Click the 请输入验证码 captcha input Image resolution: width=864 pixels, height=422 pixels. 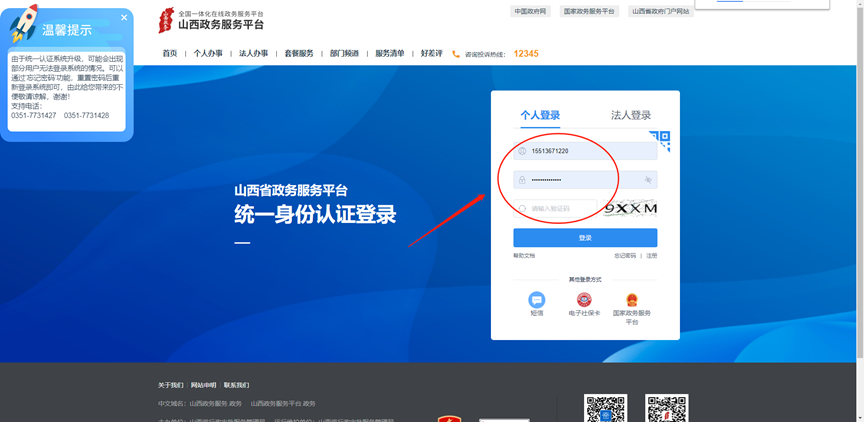click(555, 208)
